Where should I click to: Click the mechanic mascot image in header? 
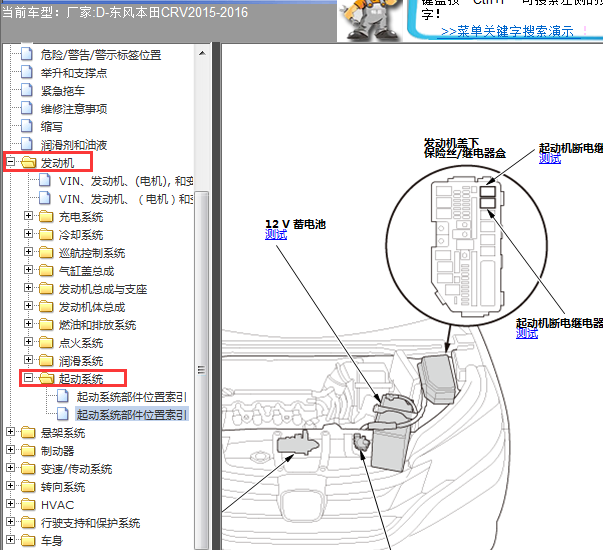[368, 20]
